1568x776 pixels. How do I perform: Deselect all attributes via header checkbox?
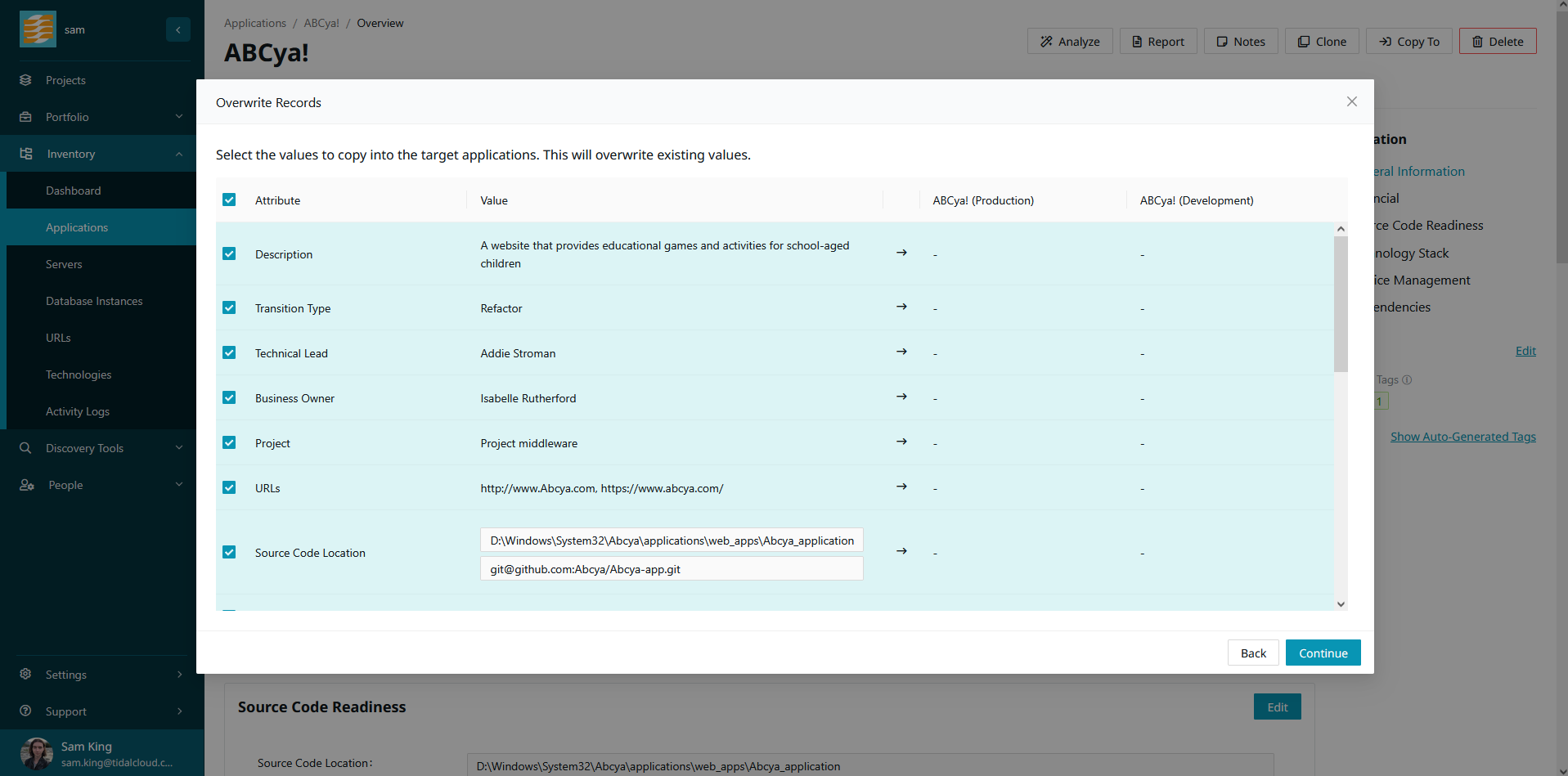229,200
